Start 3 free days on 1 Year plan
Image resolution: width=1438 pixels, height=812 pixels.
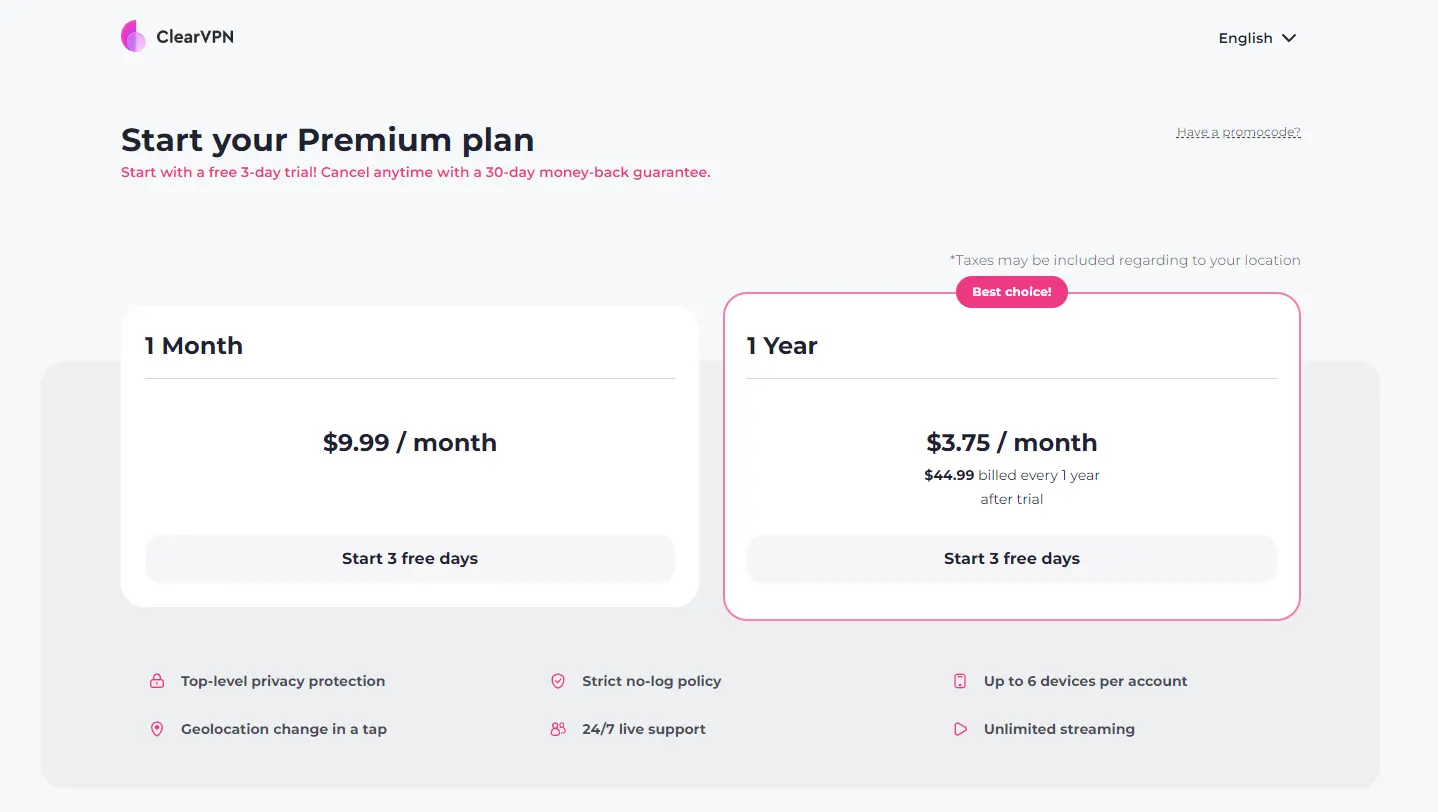point(1012,559)
